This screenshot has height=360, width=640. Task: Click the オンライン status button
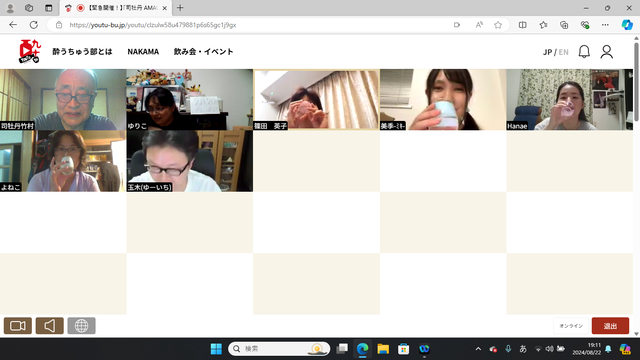571,326
